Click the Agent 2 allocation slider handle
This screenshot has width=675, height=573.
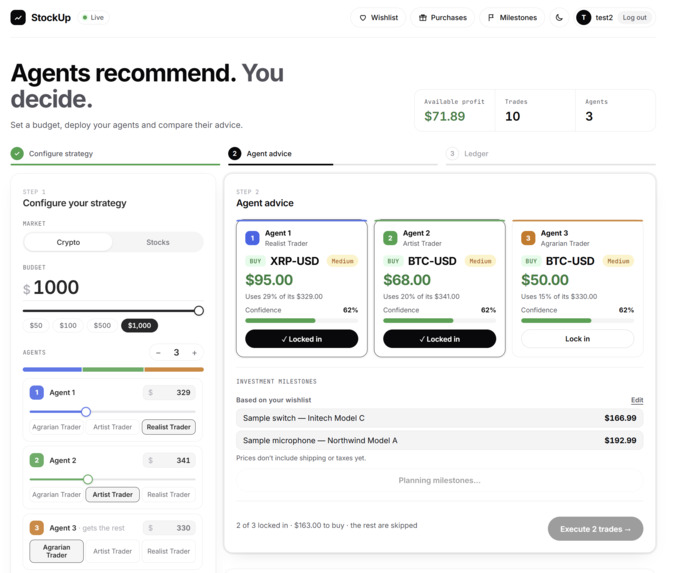[88, 479]
